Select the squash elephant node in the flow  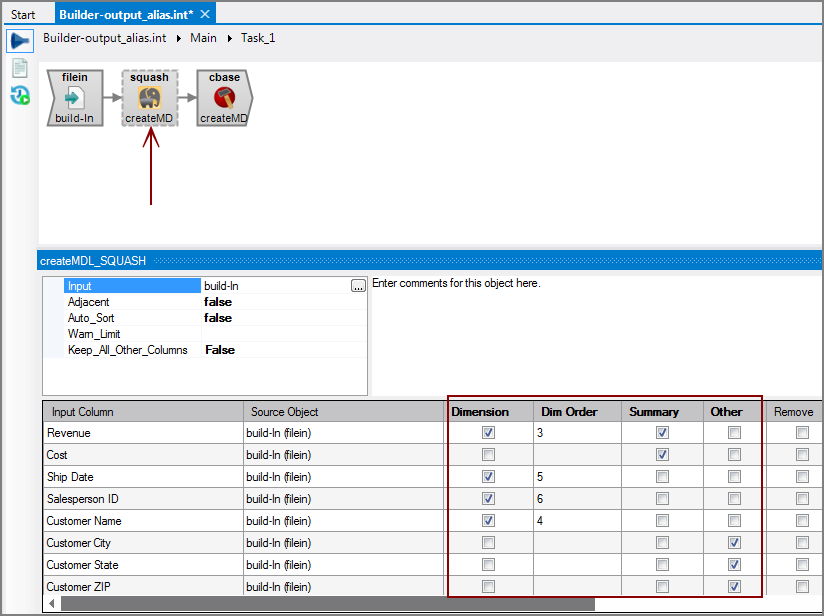click(x=149, y=98)
